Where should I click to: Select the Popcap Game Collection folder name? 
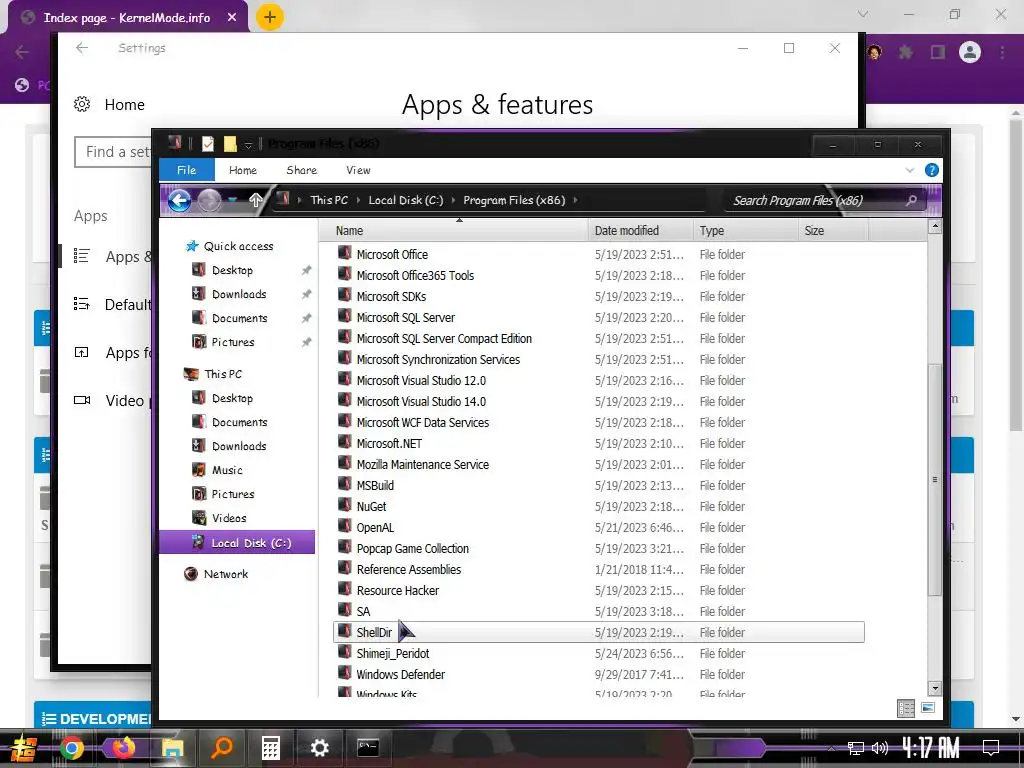pyautogui.click(x=413, y=549)
